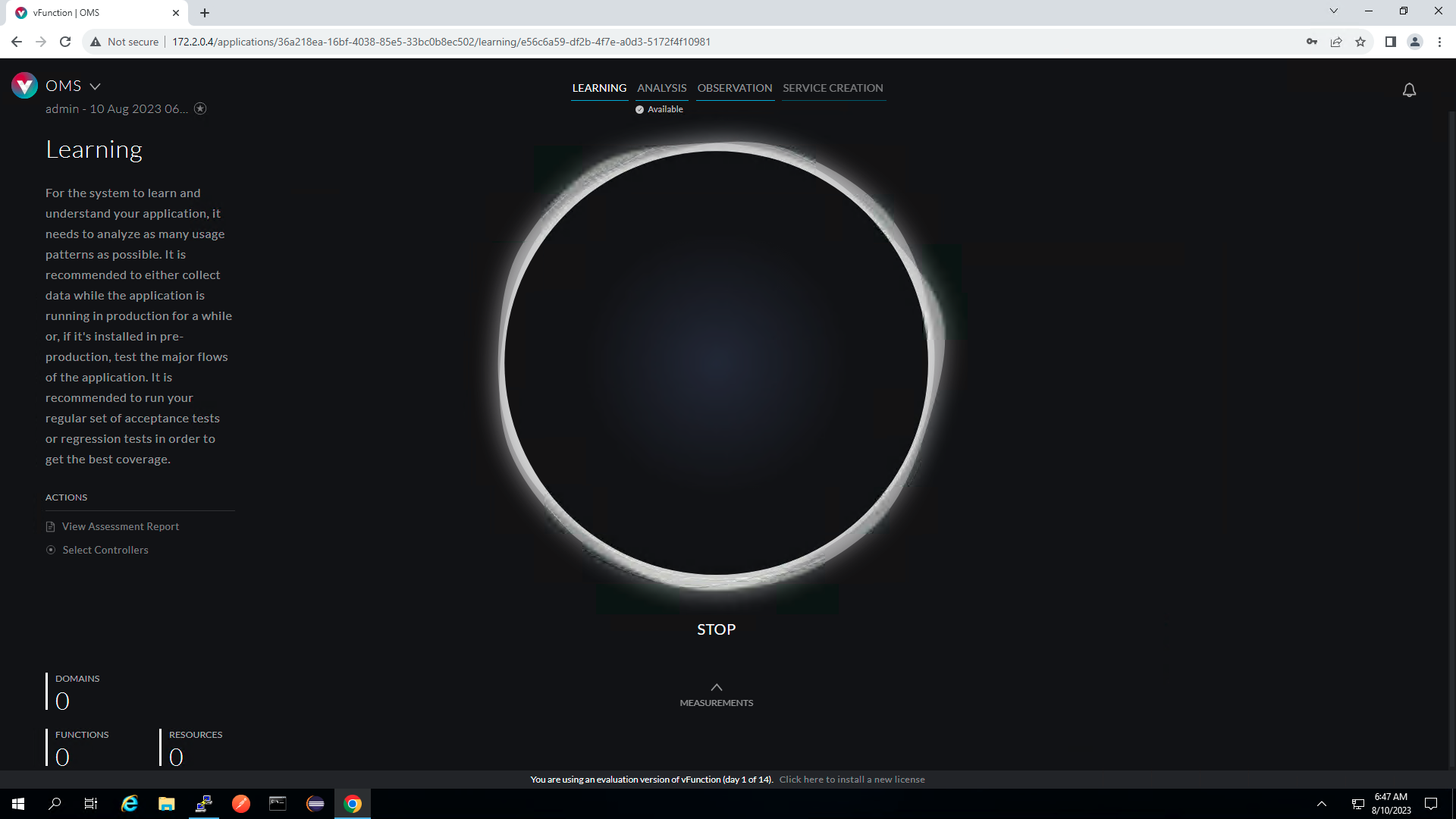
Task: Click the Select Controllers settings icon
Action: click(51, 549)
